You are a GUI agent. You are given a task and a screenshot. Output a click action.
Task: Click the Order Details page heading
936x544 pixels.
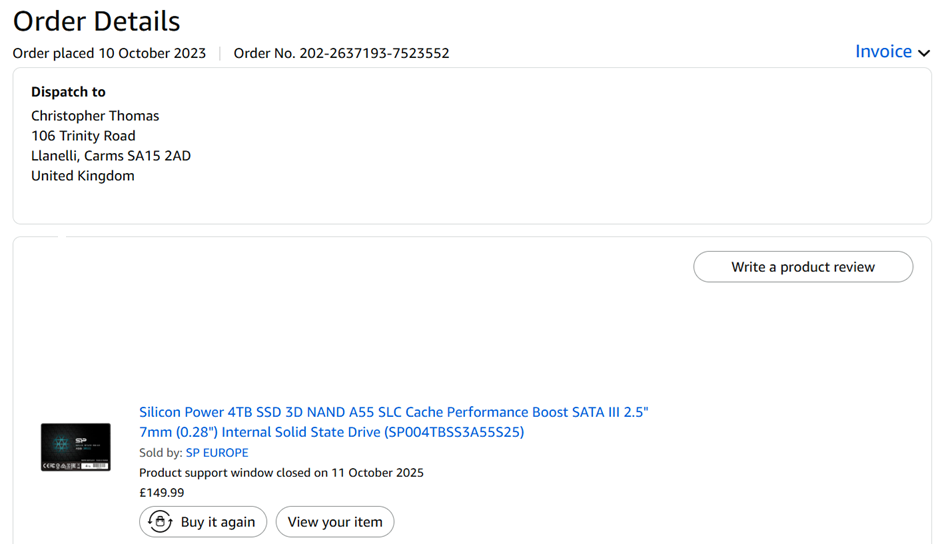click(97, 21)
